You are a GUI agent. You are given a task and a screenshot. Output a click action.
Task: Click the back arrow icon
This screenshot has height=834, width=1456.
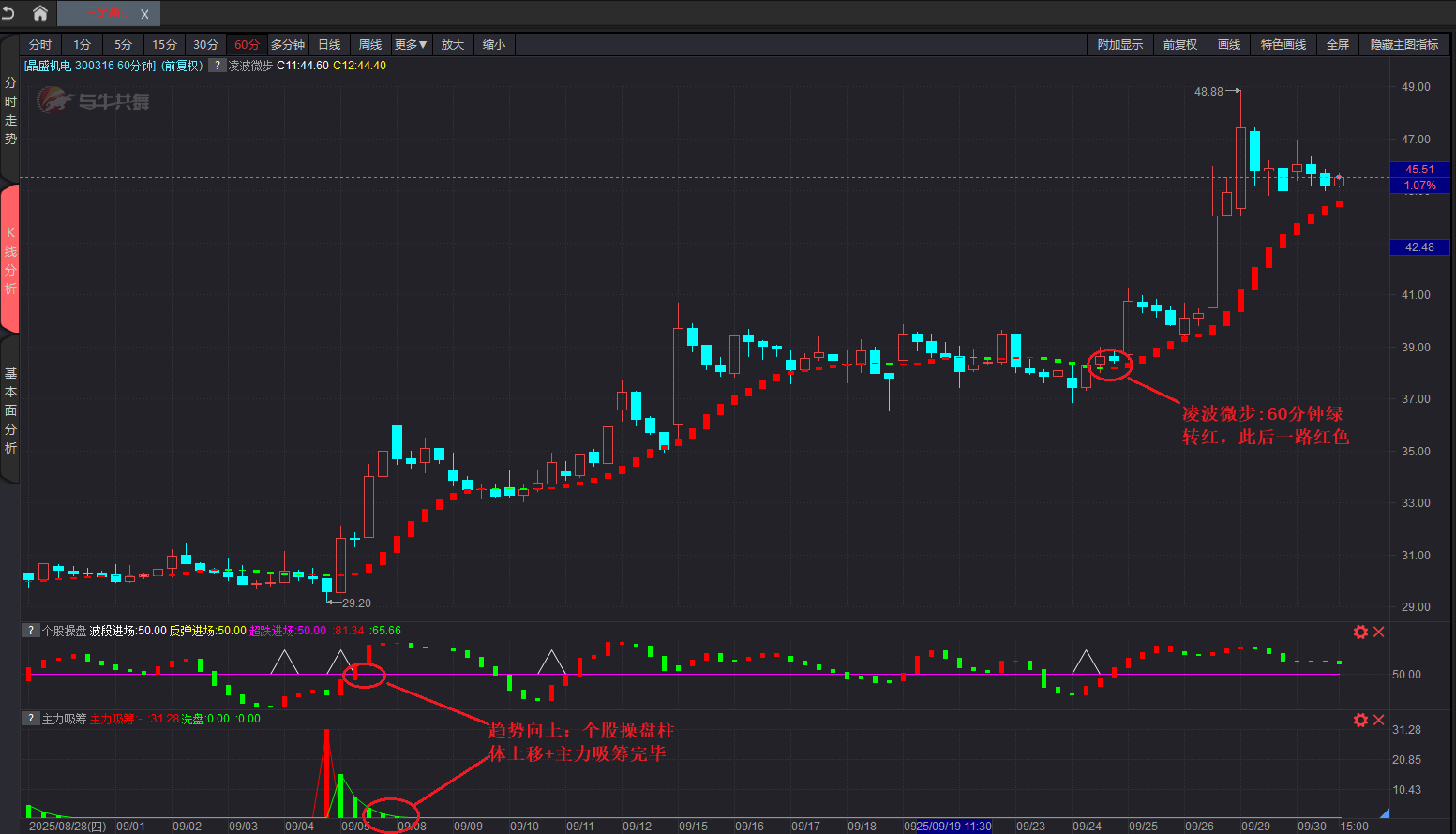9,13
